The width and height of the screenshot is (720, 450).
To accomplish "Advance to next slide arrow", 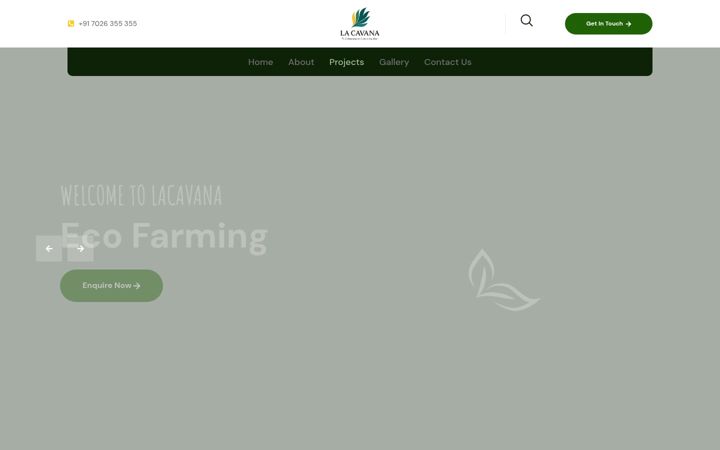I will click(80, 248).
